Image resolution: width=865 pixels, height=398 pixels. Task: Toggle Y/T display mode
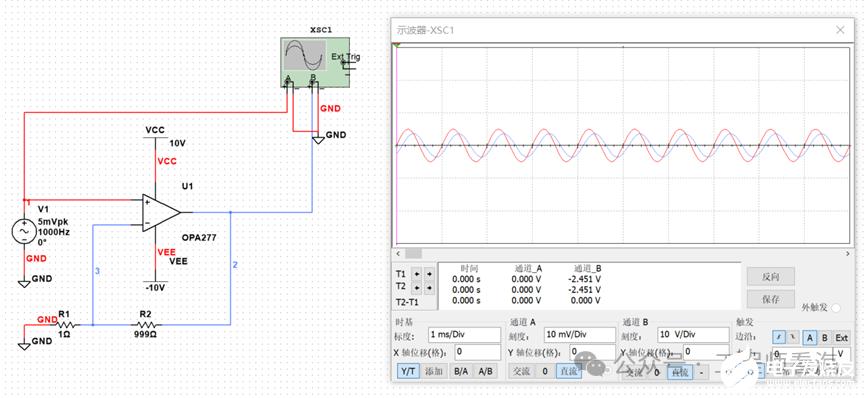tap(408, 372)
